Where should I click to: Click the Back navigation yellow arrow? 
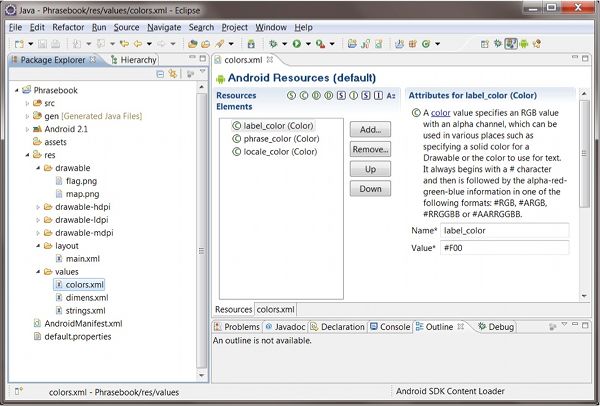[138, 44]
